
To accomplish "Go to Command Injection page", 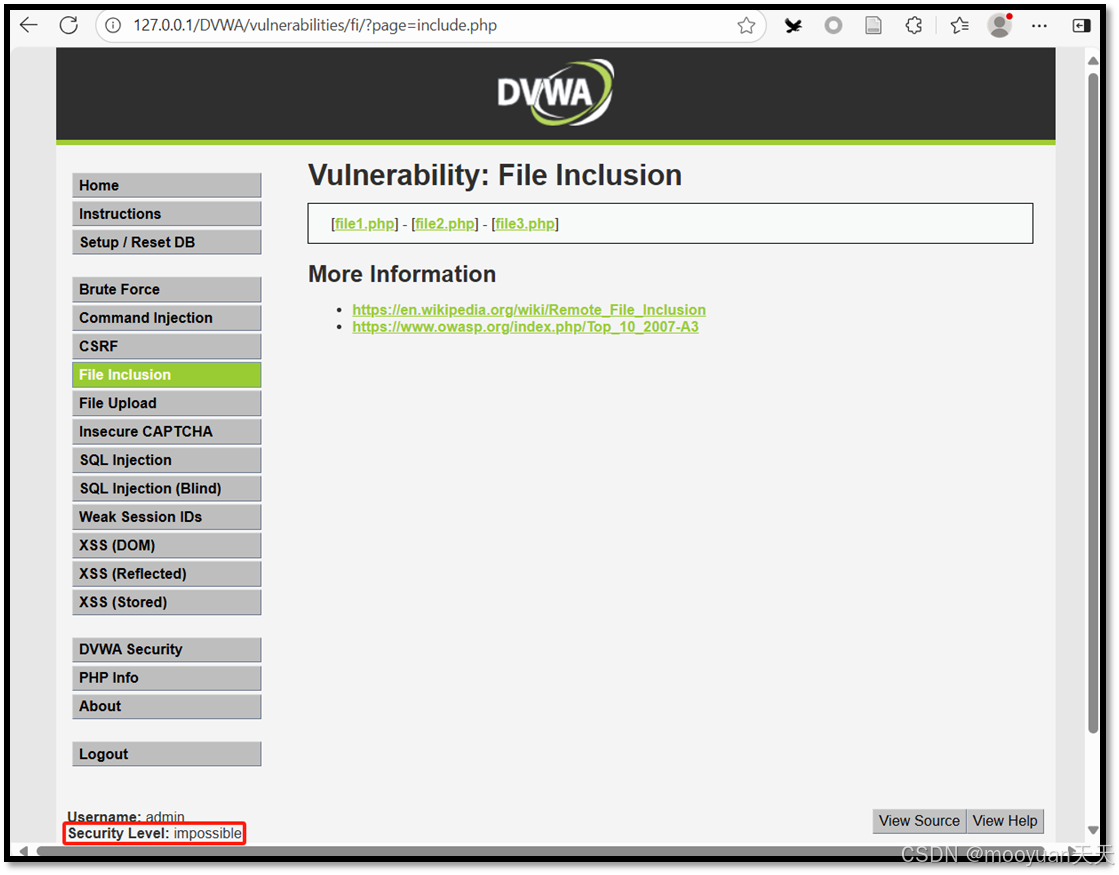I will [x=166, y=318].
